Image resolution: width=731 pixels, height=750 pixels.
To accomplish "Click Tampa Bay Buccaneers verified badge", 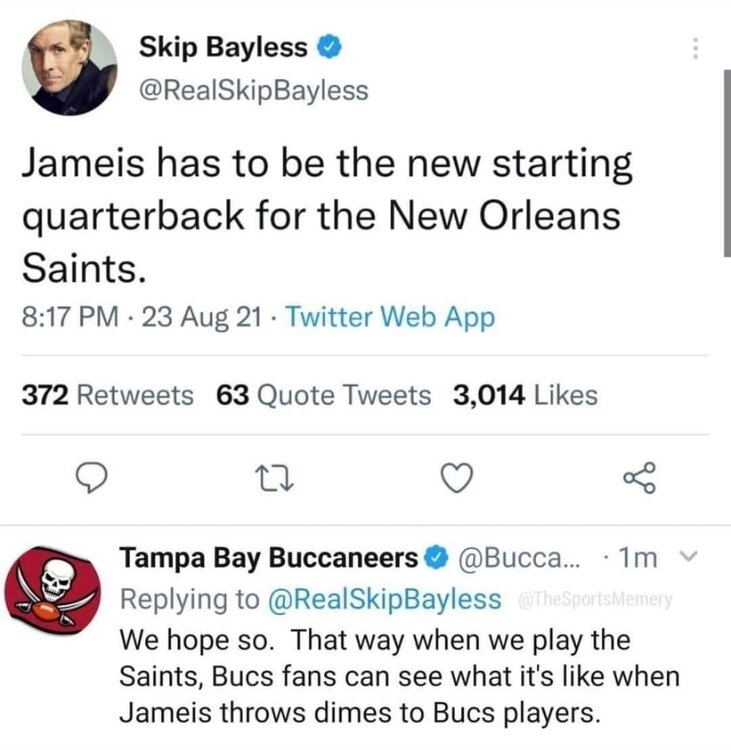I will pos(436,557).
